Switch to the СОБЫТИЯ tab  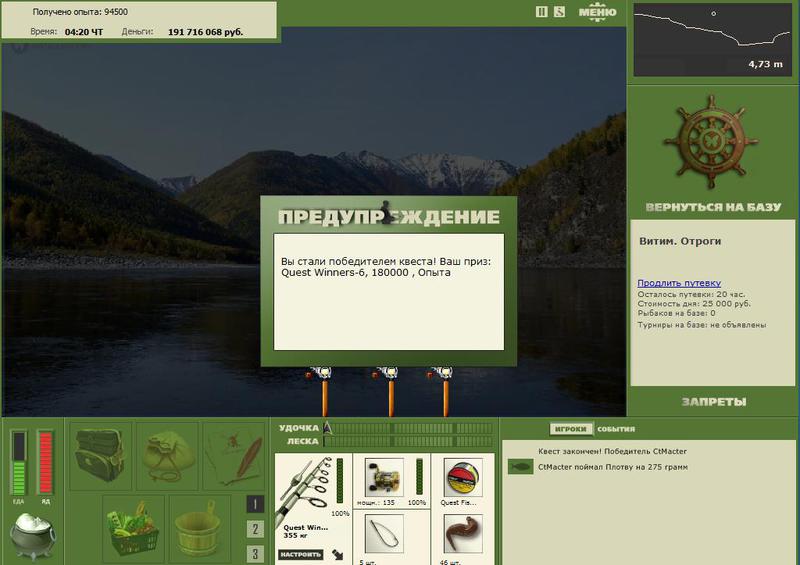[616, 429]
